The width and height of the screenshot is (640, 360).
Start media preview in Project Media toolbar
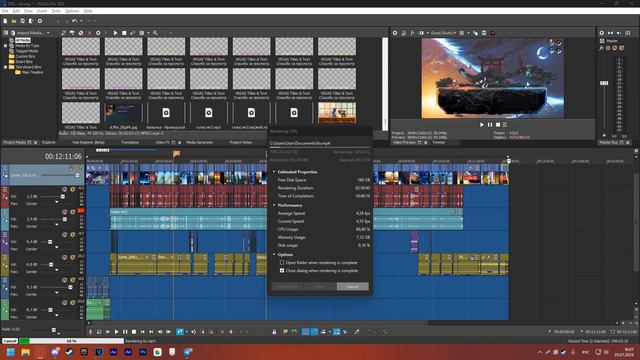(x=116, y=33)
